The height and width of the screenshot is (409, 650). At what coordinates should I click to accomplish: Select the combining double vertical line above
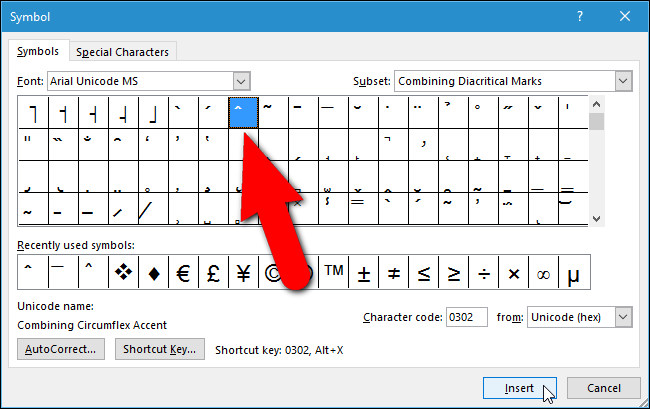point(33,144)
